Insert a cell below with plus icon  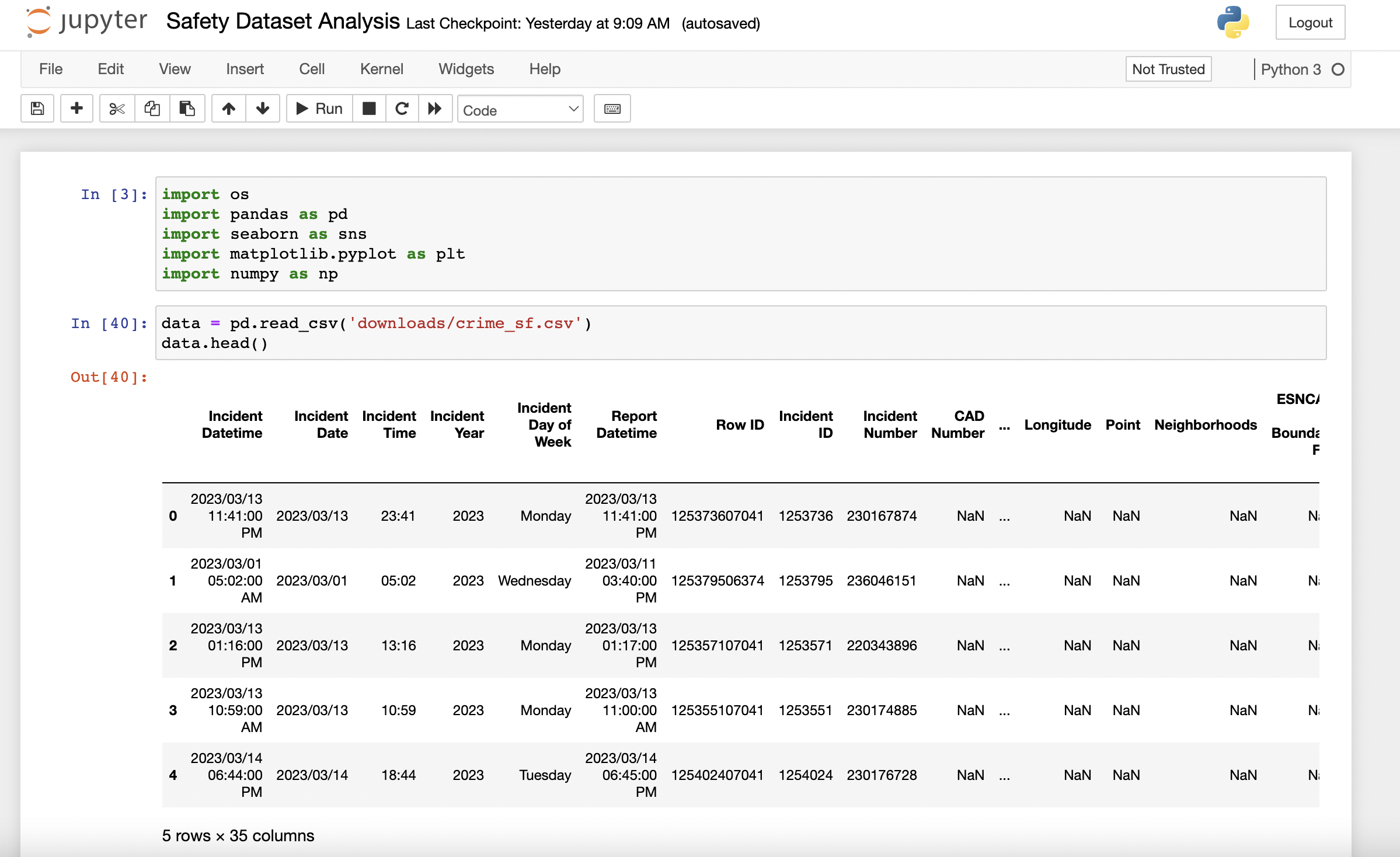click(x=76, y=109)
